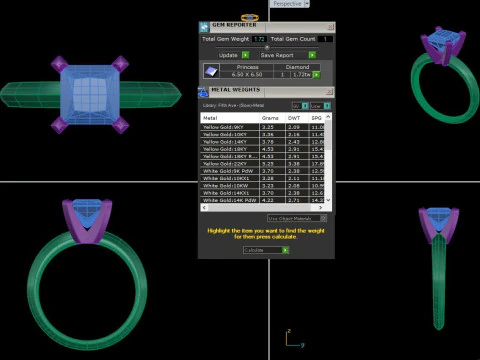The width and height of the screenshot is (480, 360).
Task: Click the 6.50 X 6.50 size cell
Action: click(x=247, y=75)
